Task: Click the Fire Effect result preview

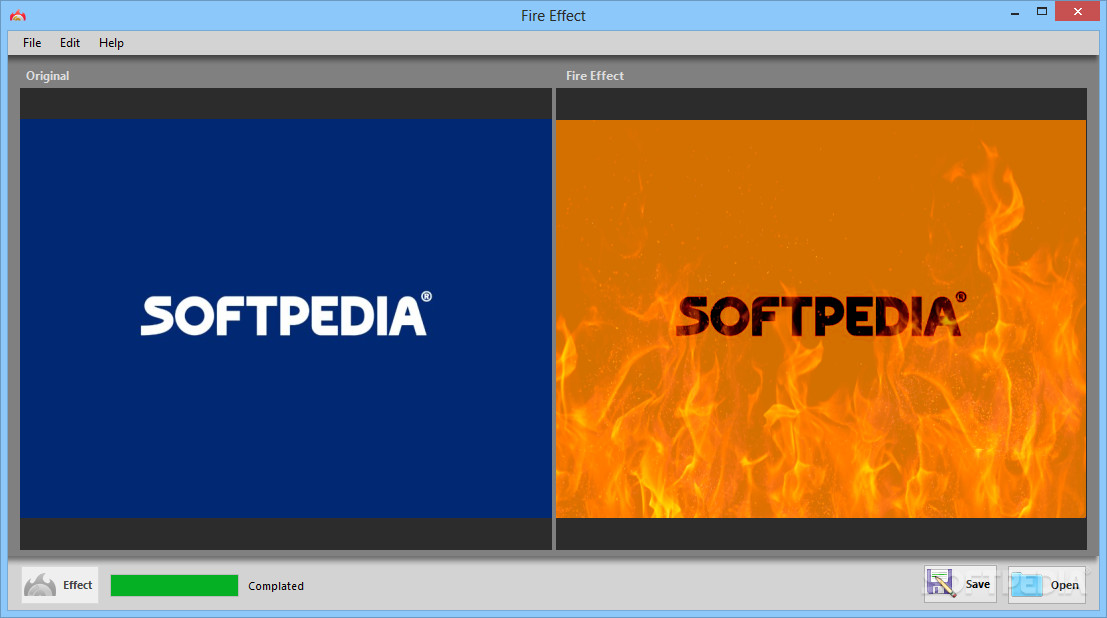Action: [x=821, y=319]
